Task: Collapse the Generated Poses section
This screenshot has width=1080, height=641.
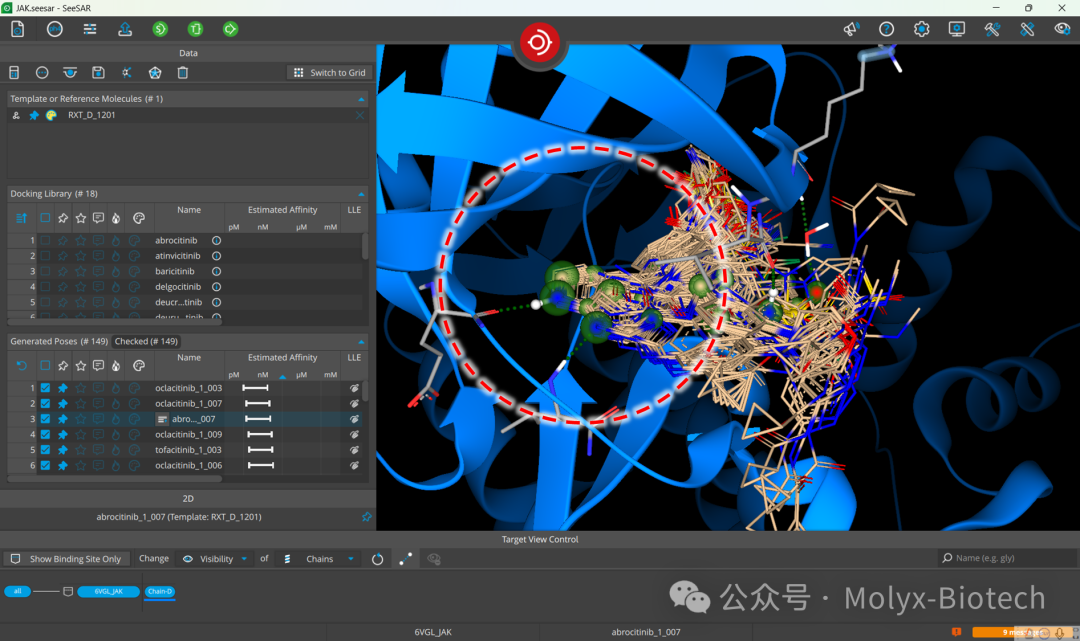Action: coord(361,341)
